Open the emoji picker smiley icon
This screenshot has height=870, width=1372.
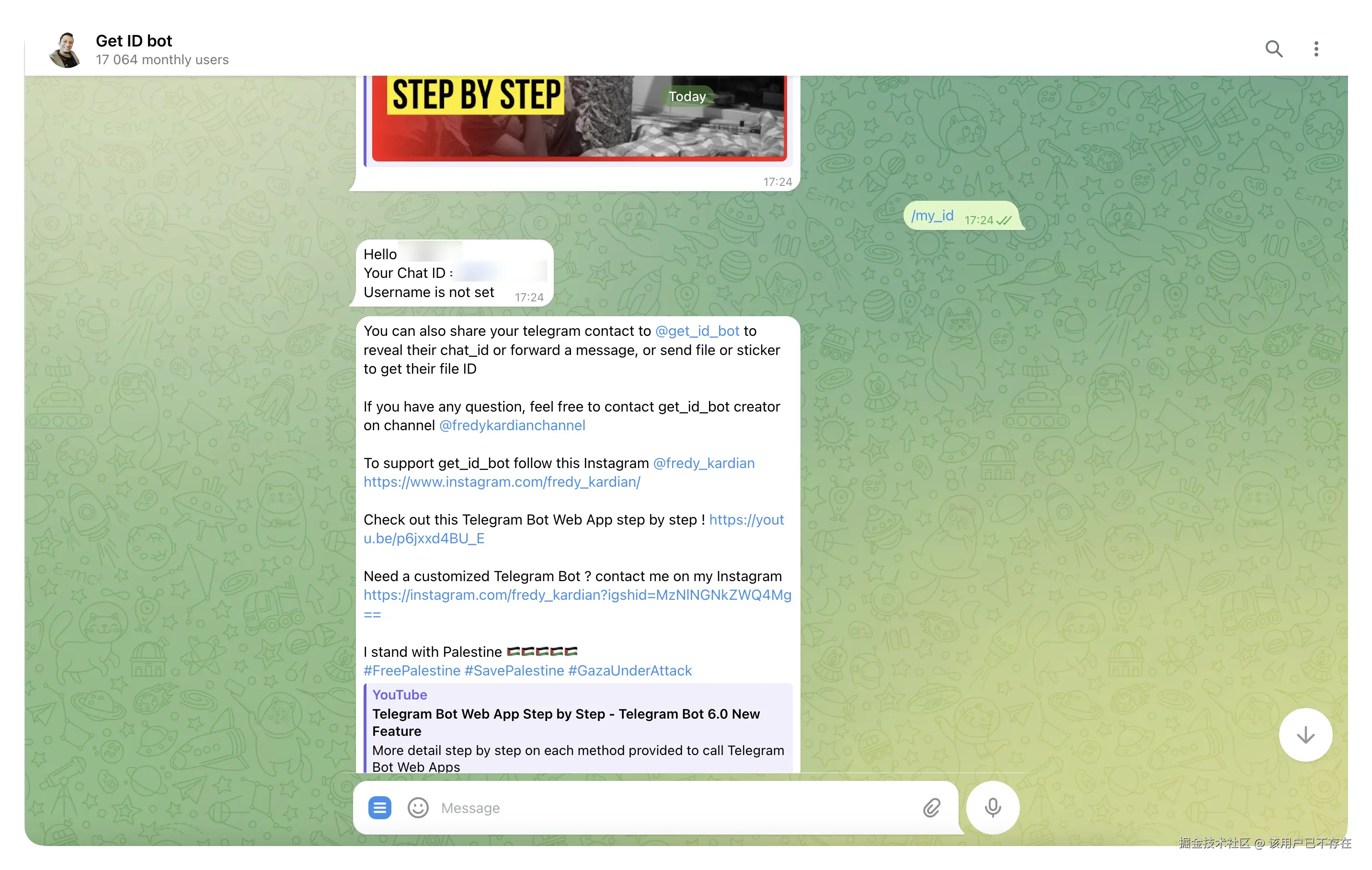pos(418,807)
